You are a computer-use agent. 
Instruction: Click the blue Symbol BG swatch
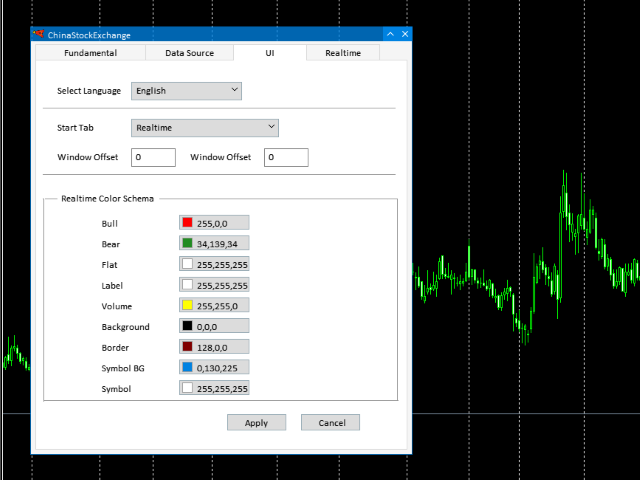pyautogui.click(x=187, y=368)
